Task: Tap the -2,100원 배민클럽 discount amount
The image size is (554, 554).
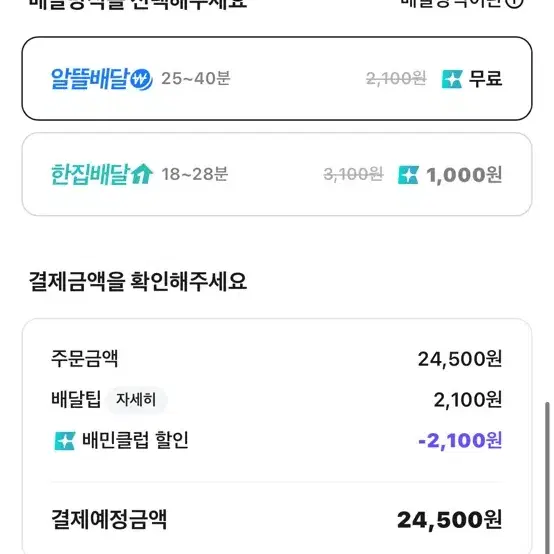Action: pyautogui.click(x=460, y=441)
